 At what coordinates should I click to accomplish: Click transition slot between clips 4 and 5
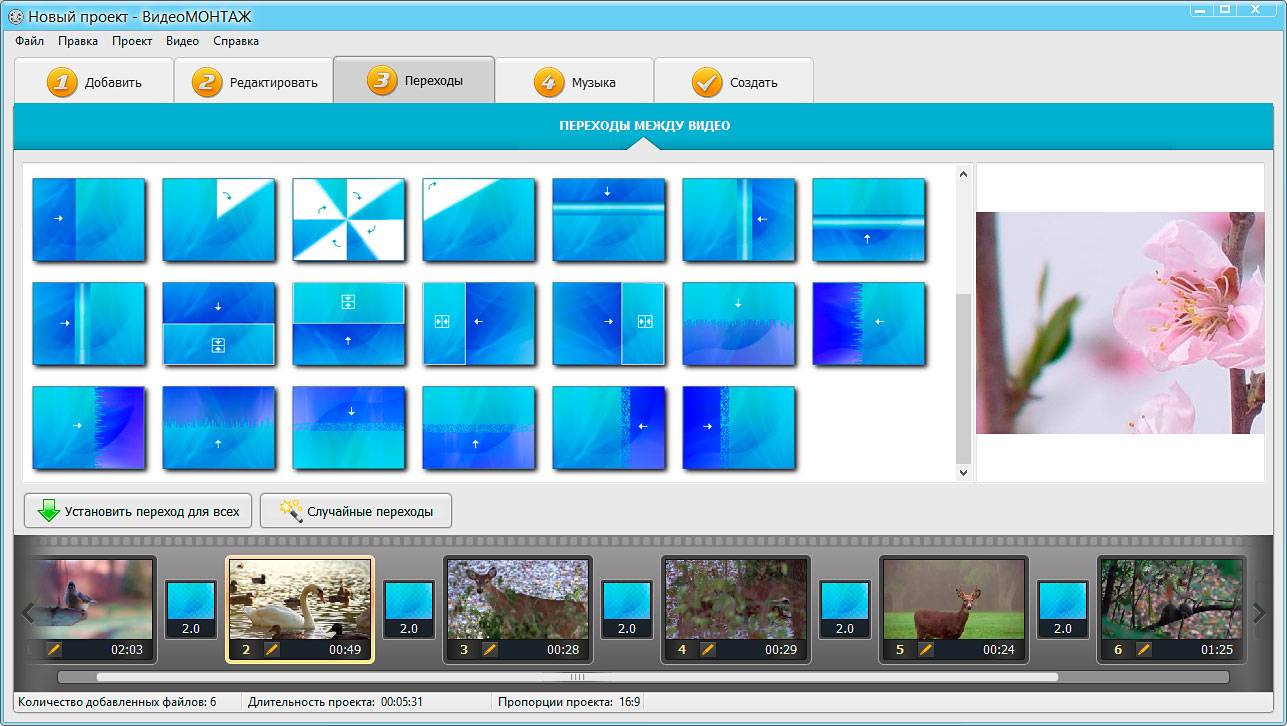[845, 610]
